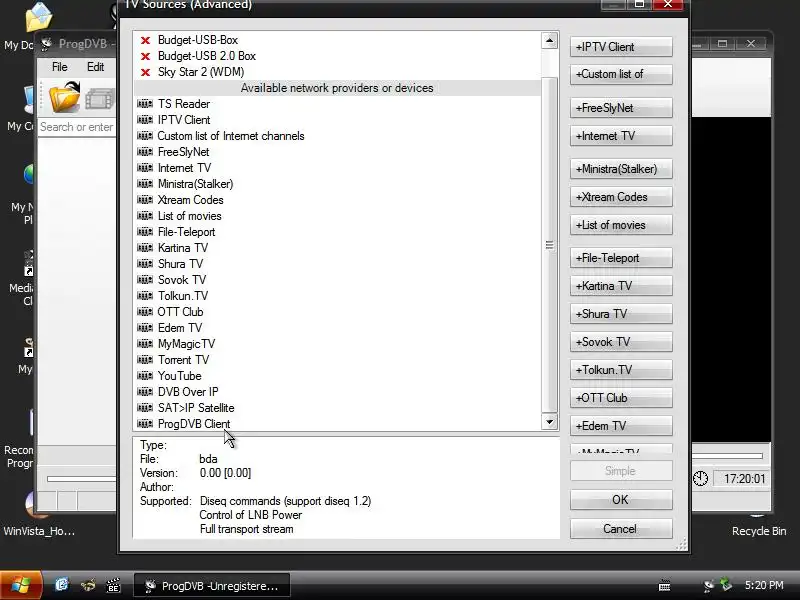
Task: Select Edem TV in source list
Action: pyautogui.click(x=180, y=328)
